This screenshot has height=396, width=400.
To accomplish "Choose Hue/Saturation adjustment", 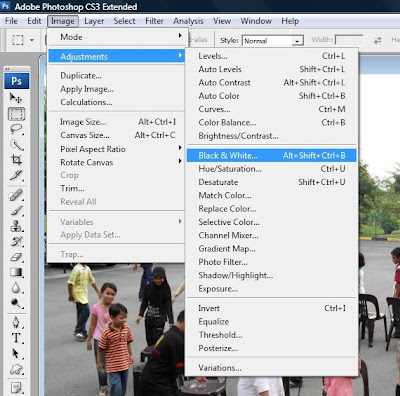I will [272, 169].
